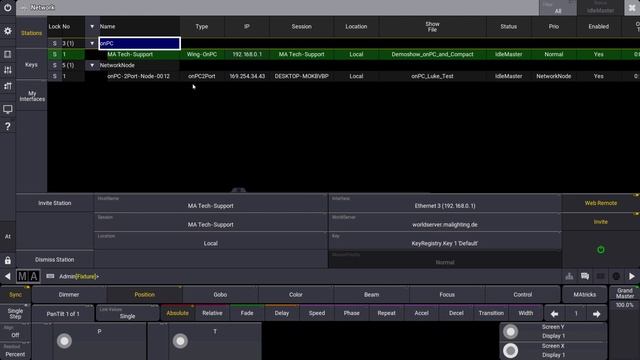
Task: Click the network stations icon on the command line
Action: 569,276
